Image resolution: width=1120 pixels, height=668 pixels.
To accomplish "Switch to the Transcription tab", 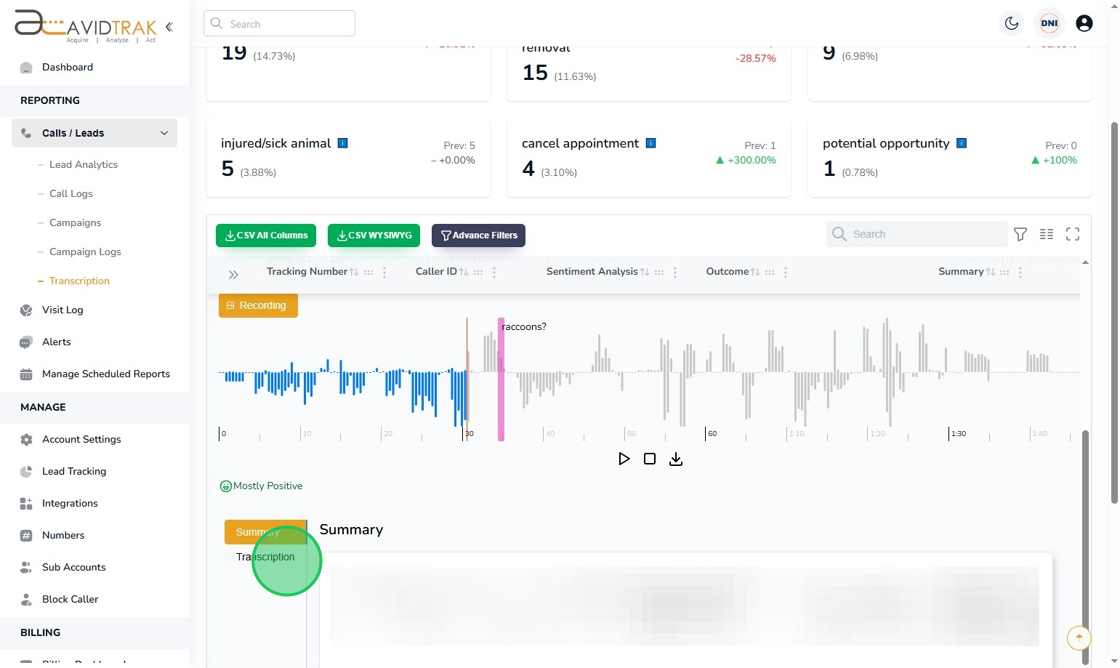I will point(265,557).
